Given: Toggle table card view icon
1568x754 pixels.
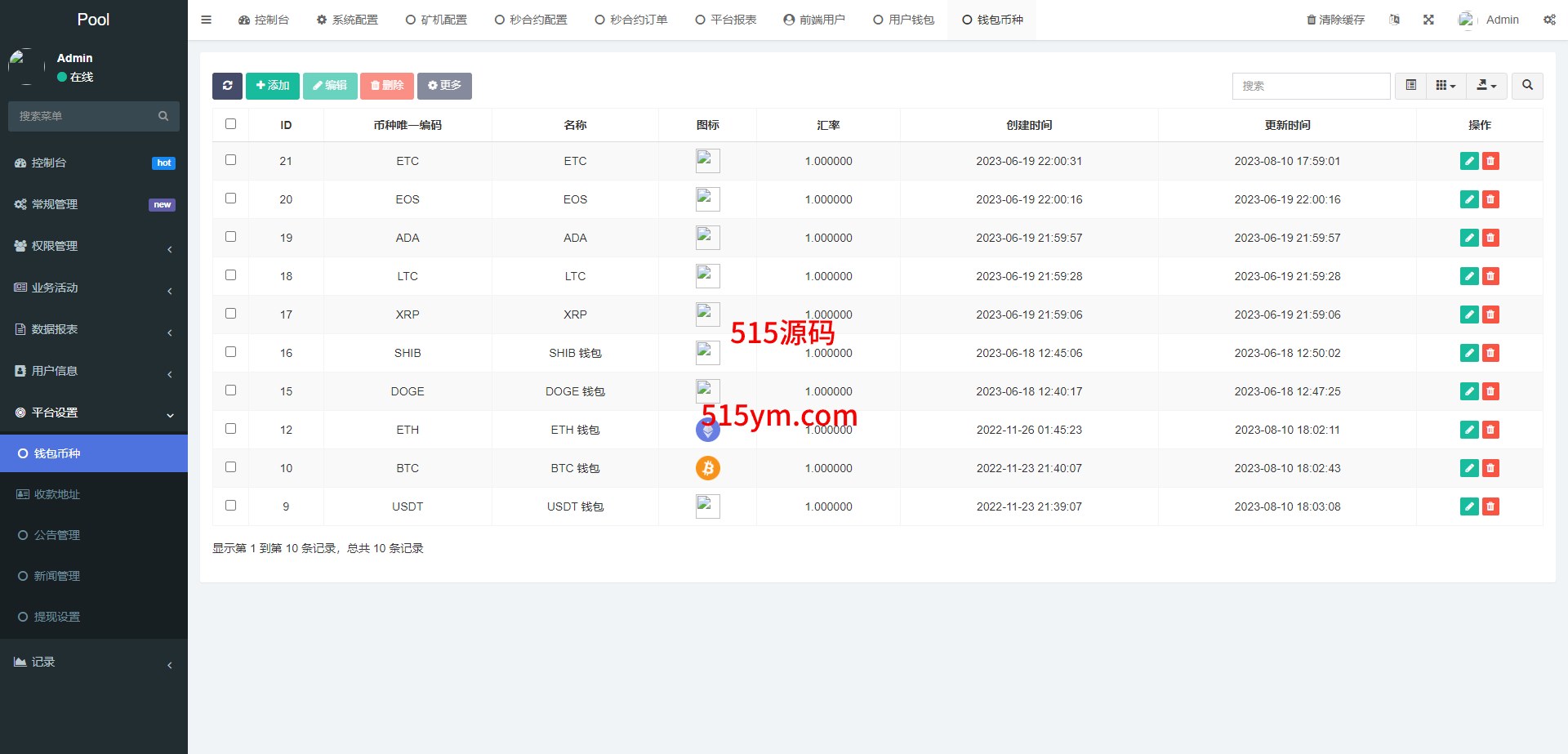Looking at the screenshot, I should coord(1410,86).
